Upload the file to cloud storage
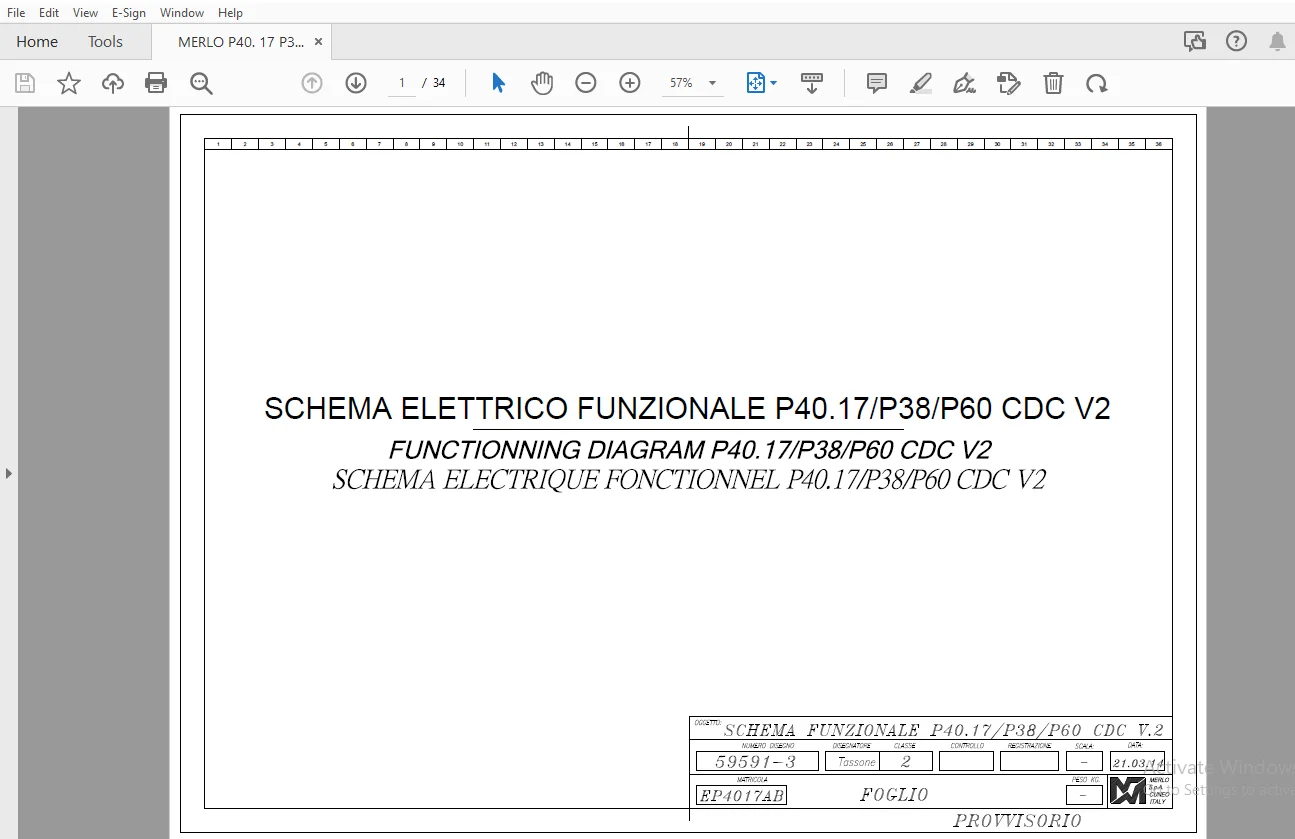 (113, 83)
